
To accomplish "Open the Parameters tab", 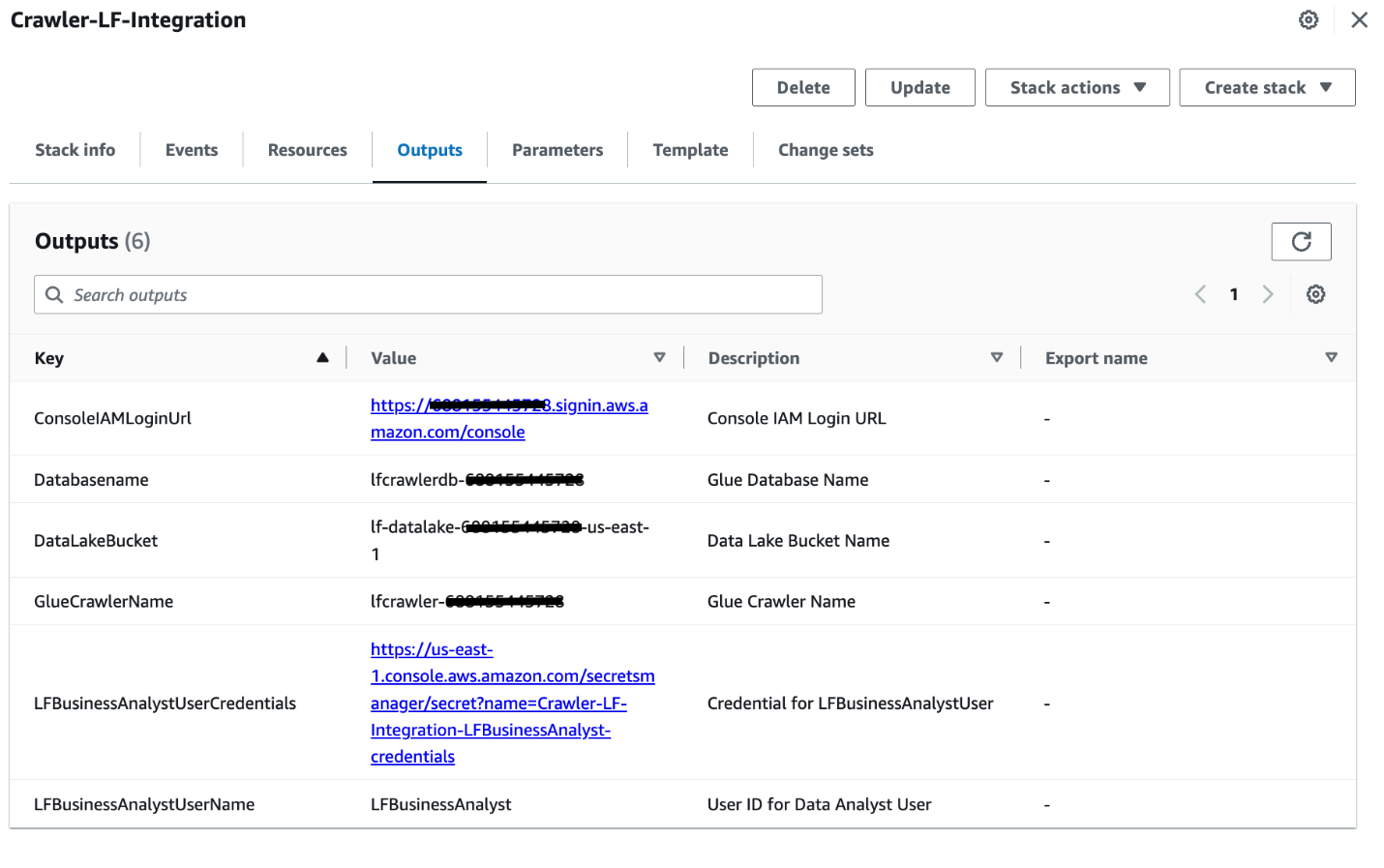I will click(557, 150).
